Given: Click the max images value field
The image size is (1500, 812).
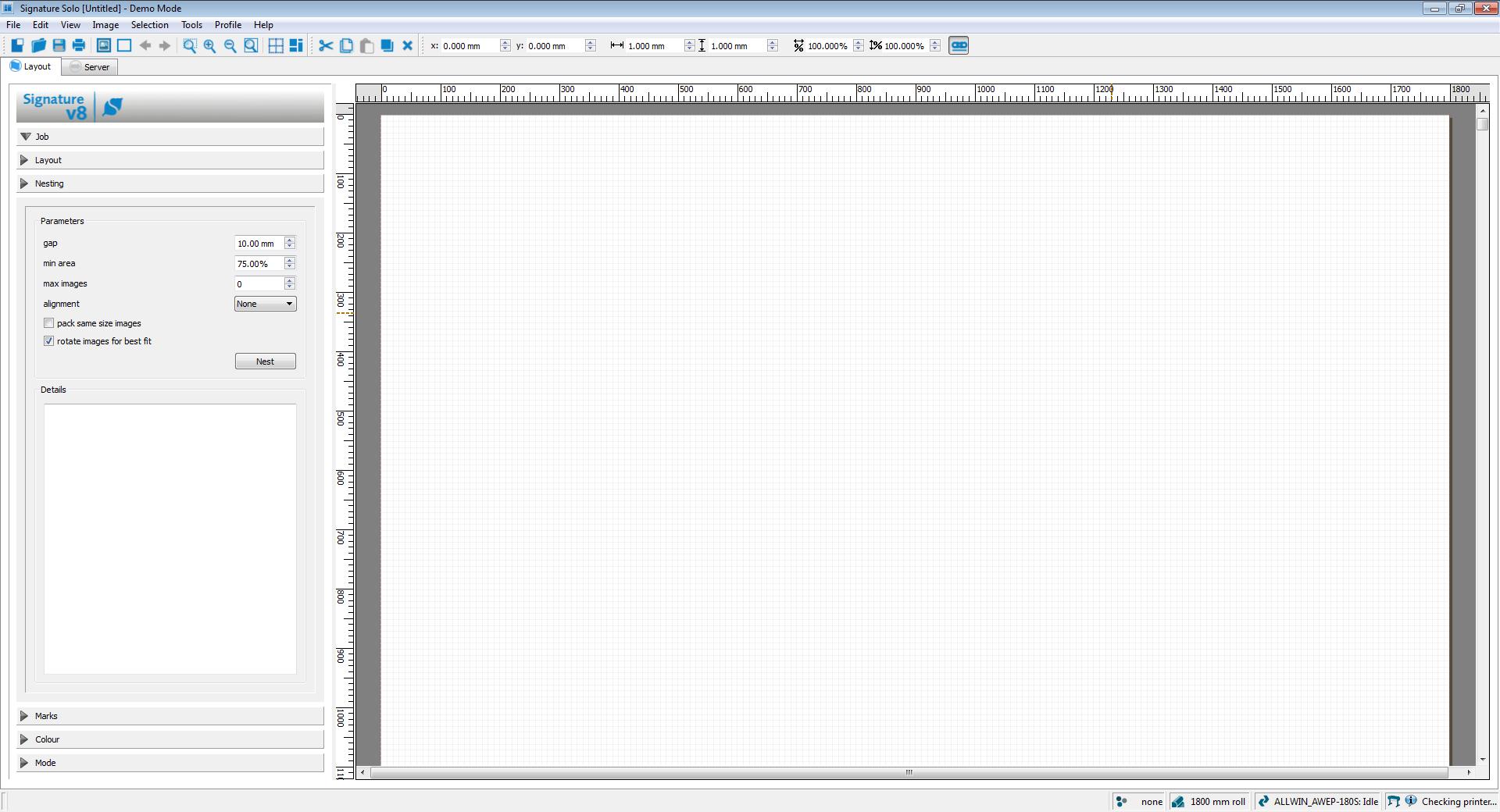Looking at the screenshot, I should pos(259,284).
